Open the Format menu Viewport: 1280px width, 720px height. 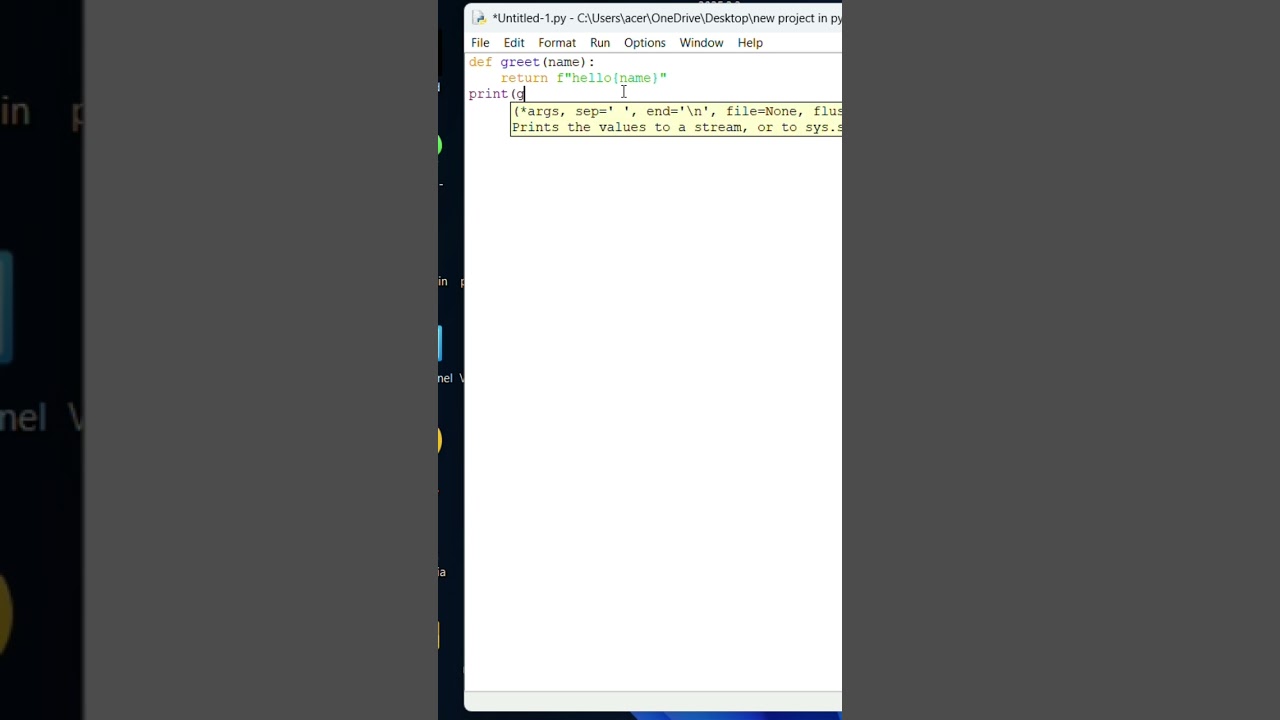(x=557, y=43)
